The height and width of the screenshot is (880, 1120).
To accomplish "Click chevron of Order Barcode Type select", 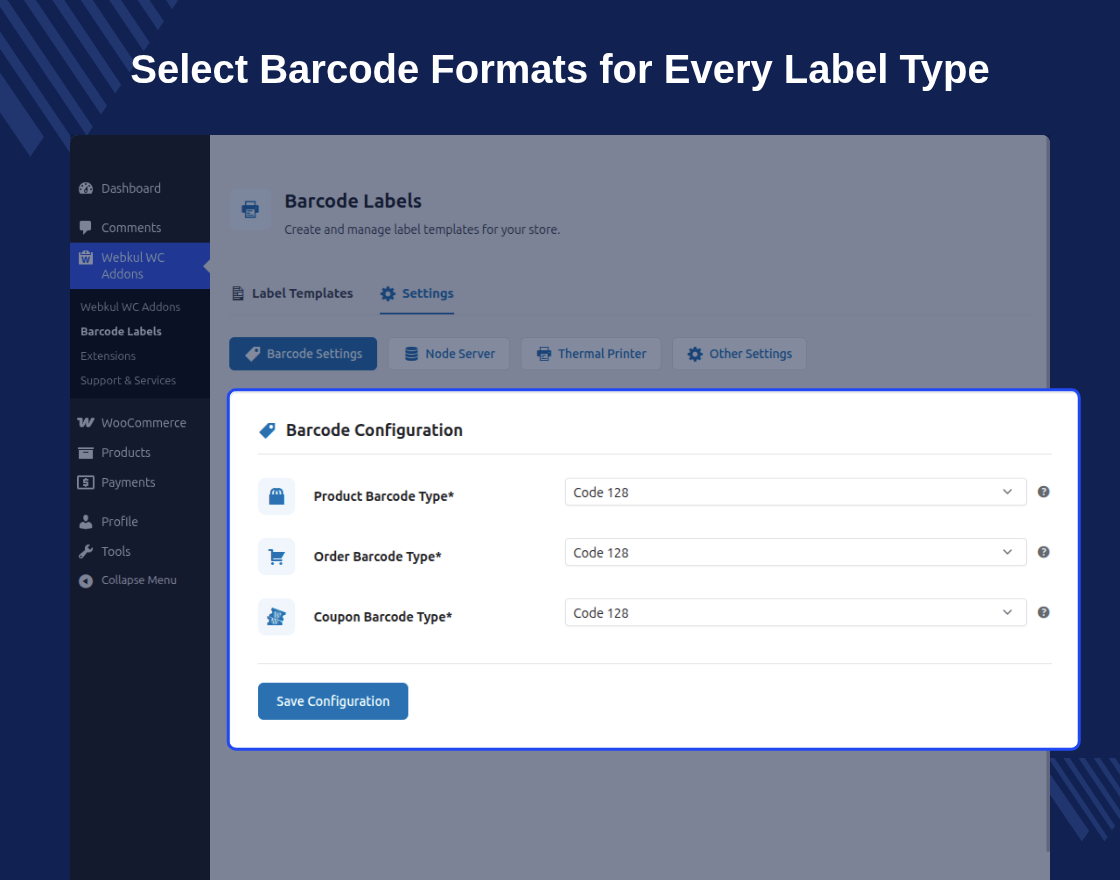I will point(1007,552).
